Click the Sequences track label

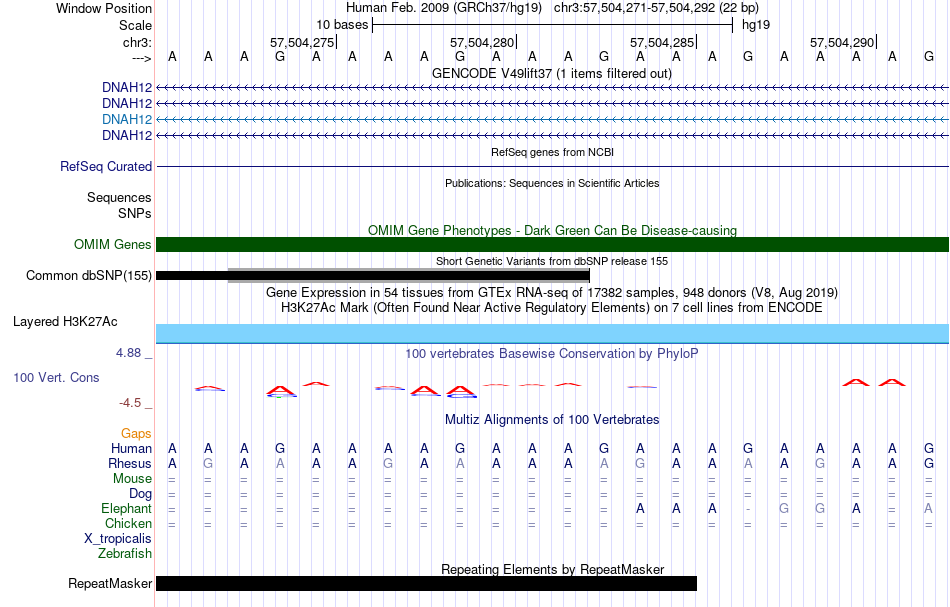119,197
